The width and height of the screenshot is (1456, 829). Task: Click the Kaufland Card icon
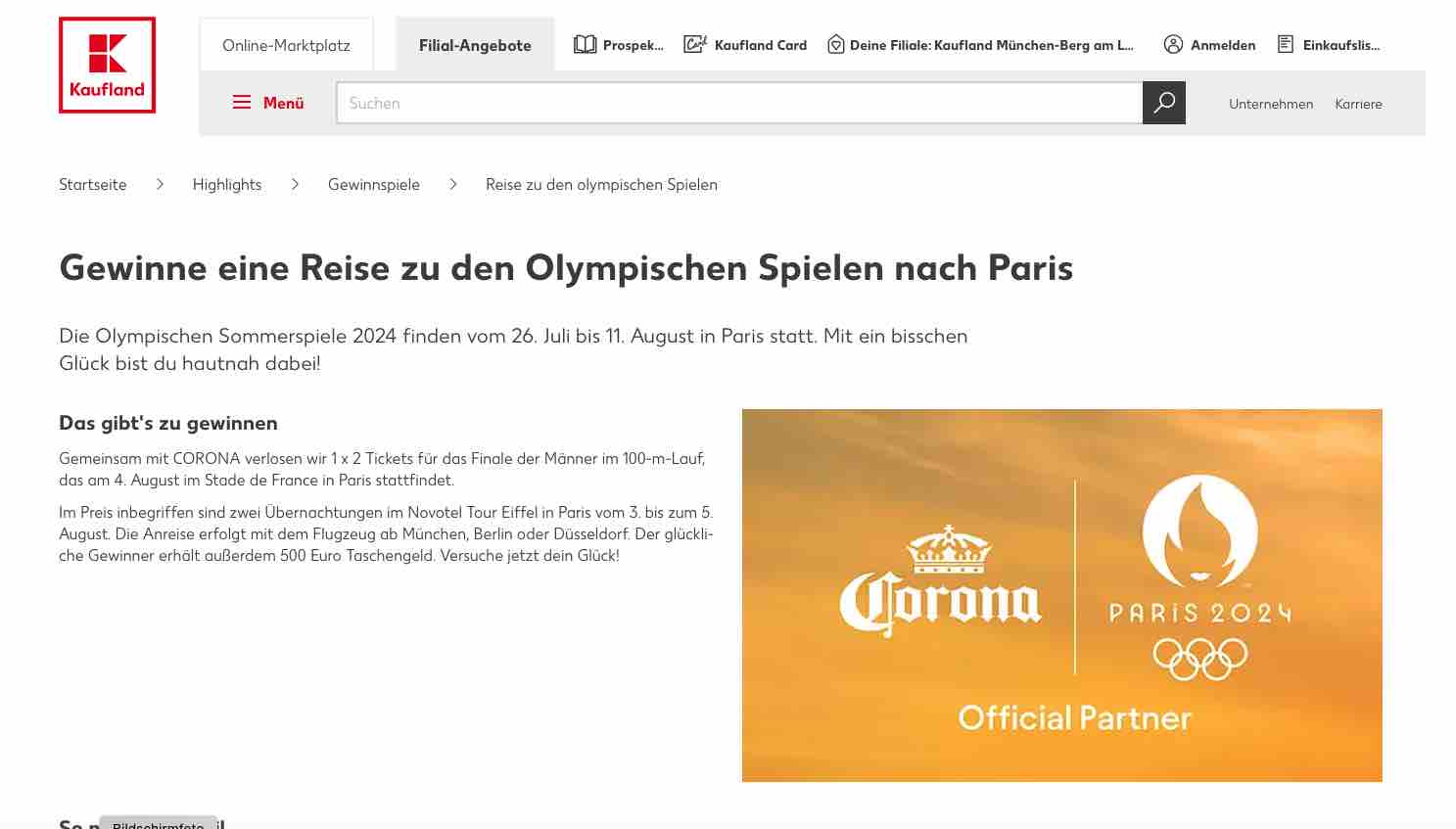[x=695, y=44]
